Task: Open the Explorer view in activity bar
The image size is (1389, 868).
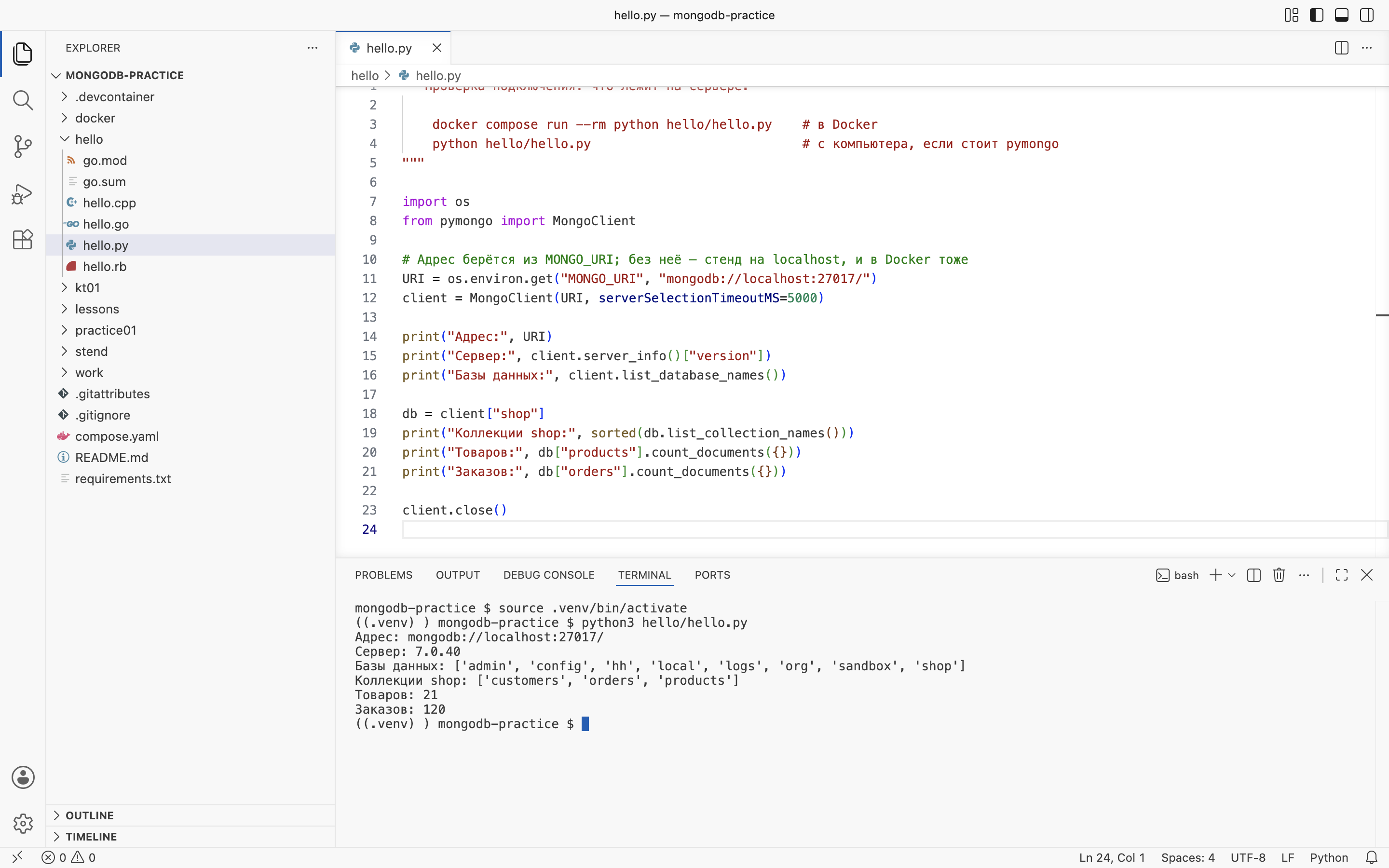Action: click(x=22, y=54)
